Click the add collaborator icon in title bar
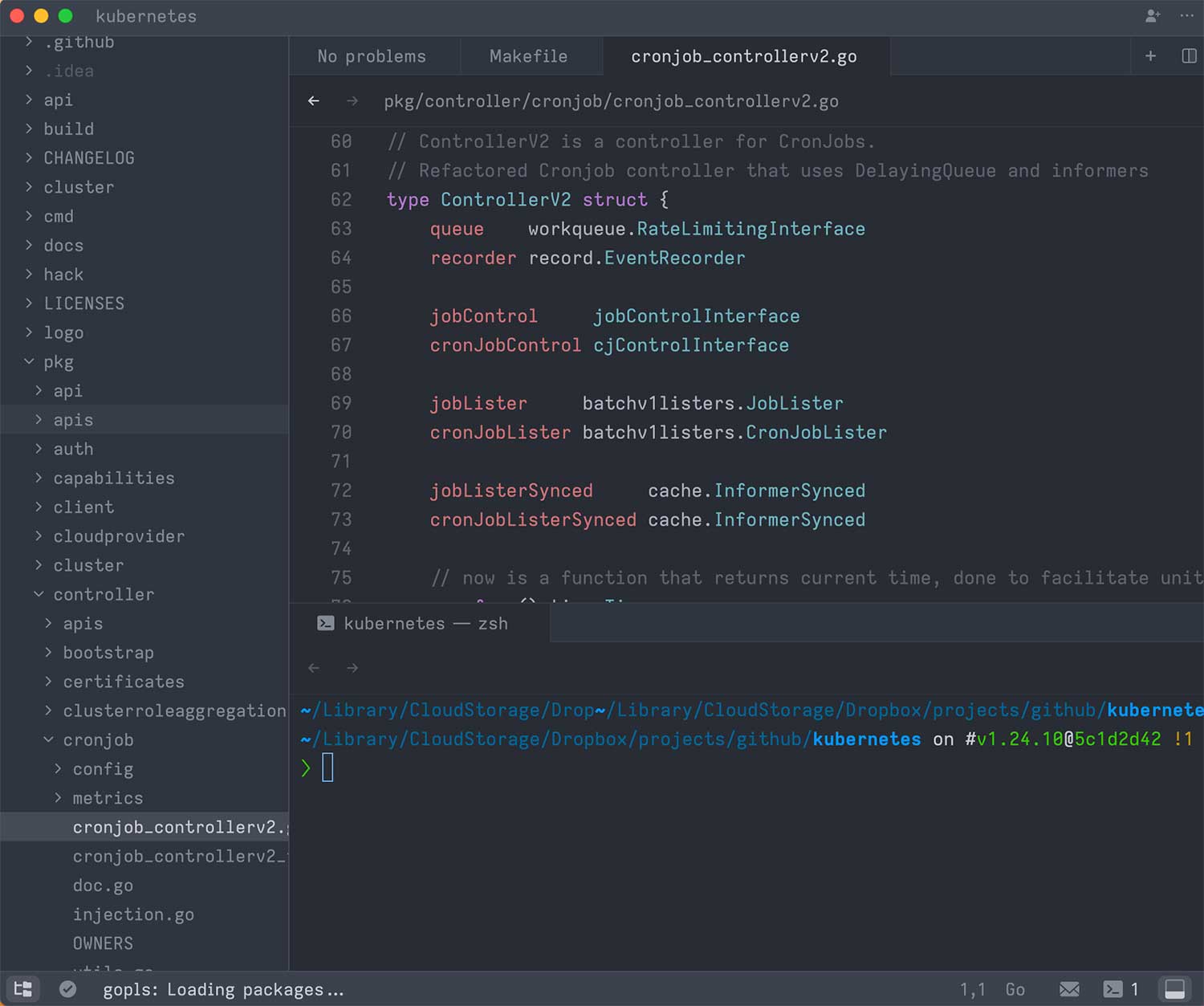Viewport: 1204px width, 1006px height. [x=1153, y=16]
